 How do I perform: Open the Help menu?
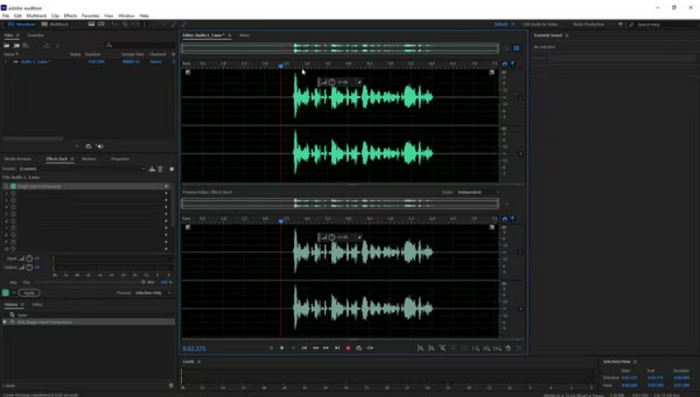point(144,16)
